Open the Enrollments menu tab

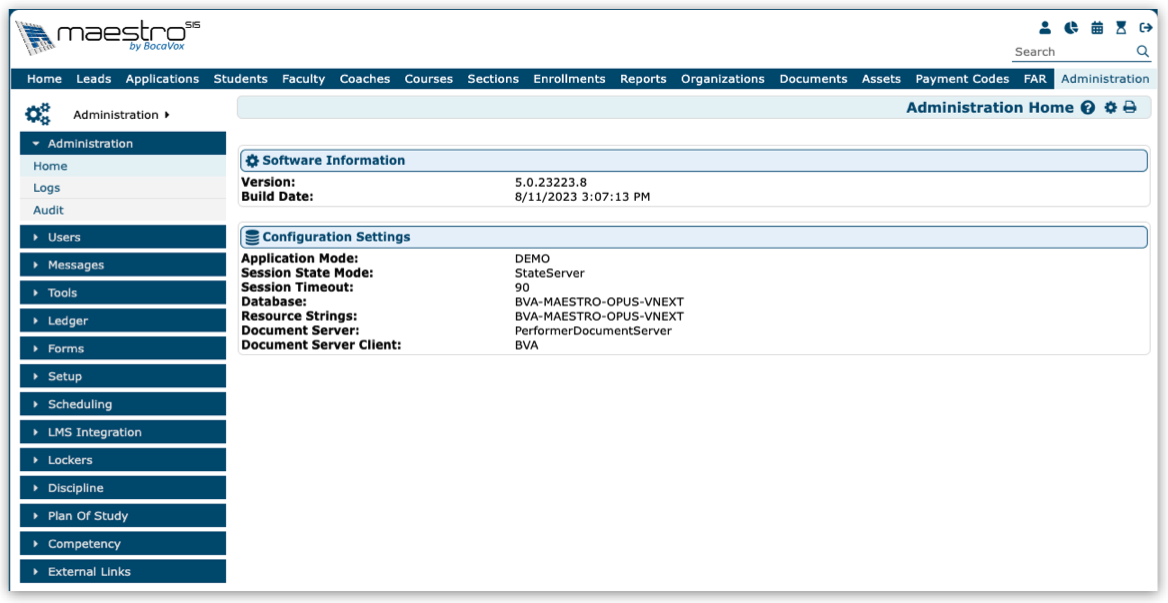pyautogui.click(x=569, y=79)
